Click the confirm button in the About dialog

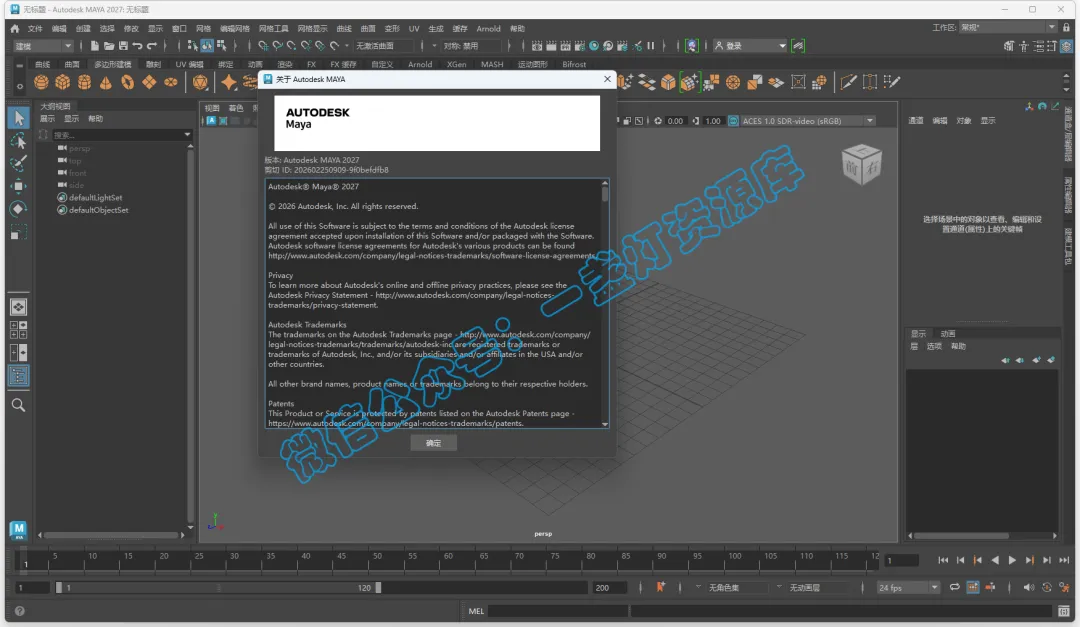pyautogui.click(x=433, y=443)
